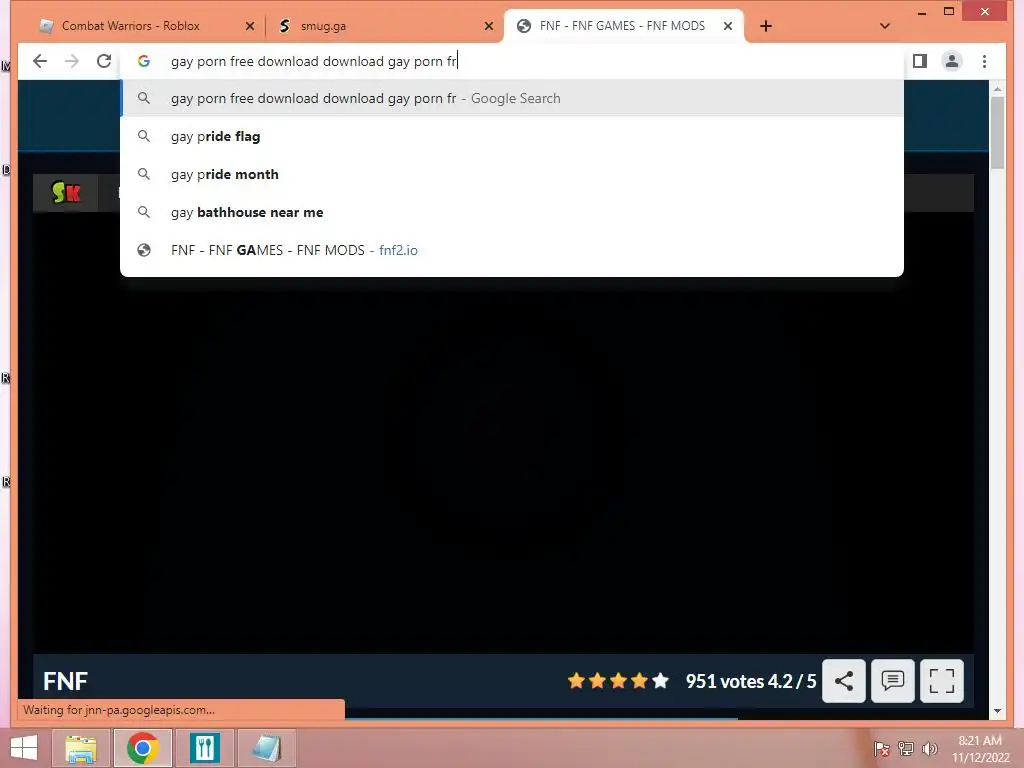Open the Windows Start menu

click(x=24, y=748)
